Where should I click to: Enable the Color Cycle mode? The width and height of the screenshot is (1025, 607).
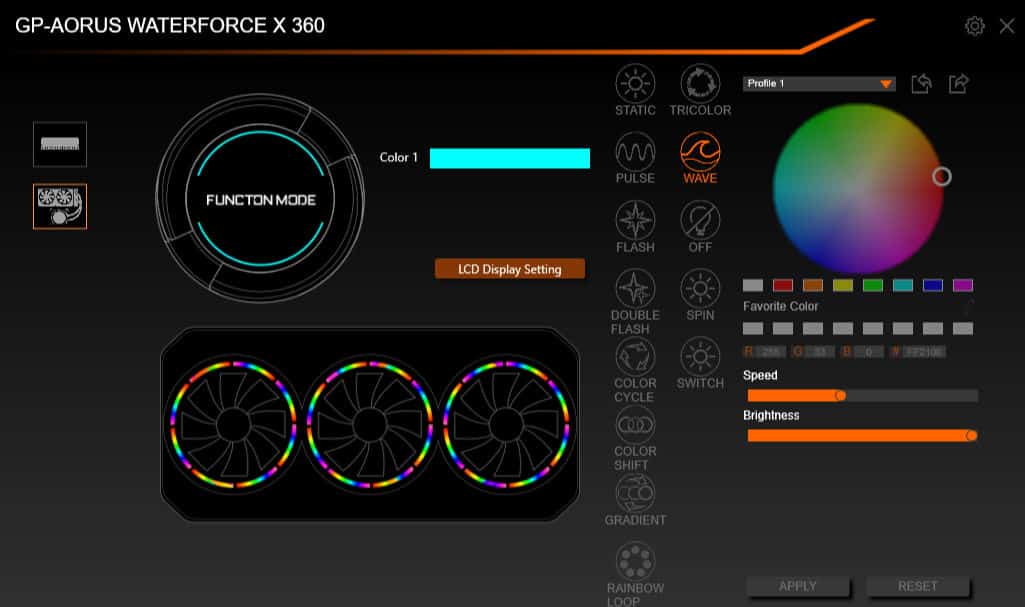click(x=635, y=370)
